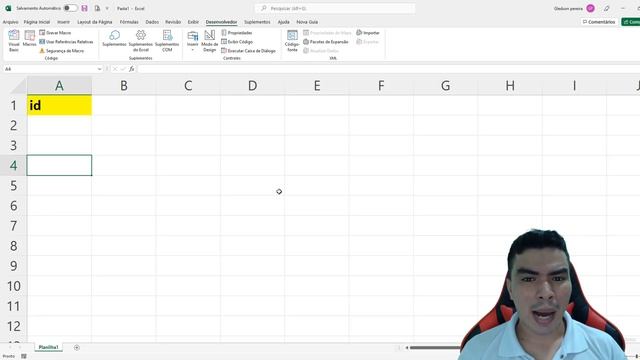
Task: Open Segurança de Macro settings
Action: coord(62,51)
